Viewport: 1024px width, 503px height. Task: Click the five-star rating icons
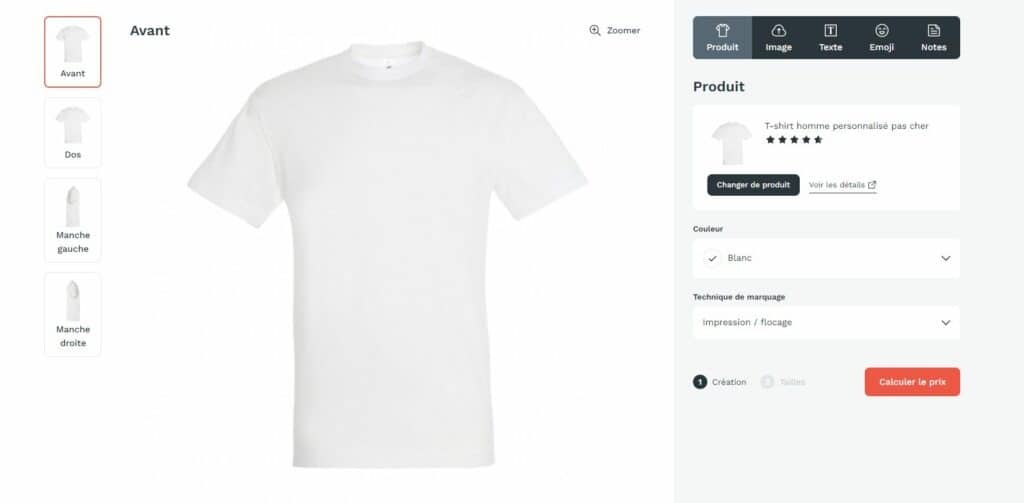pos(794,140)
